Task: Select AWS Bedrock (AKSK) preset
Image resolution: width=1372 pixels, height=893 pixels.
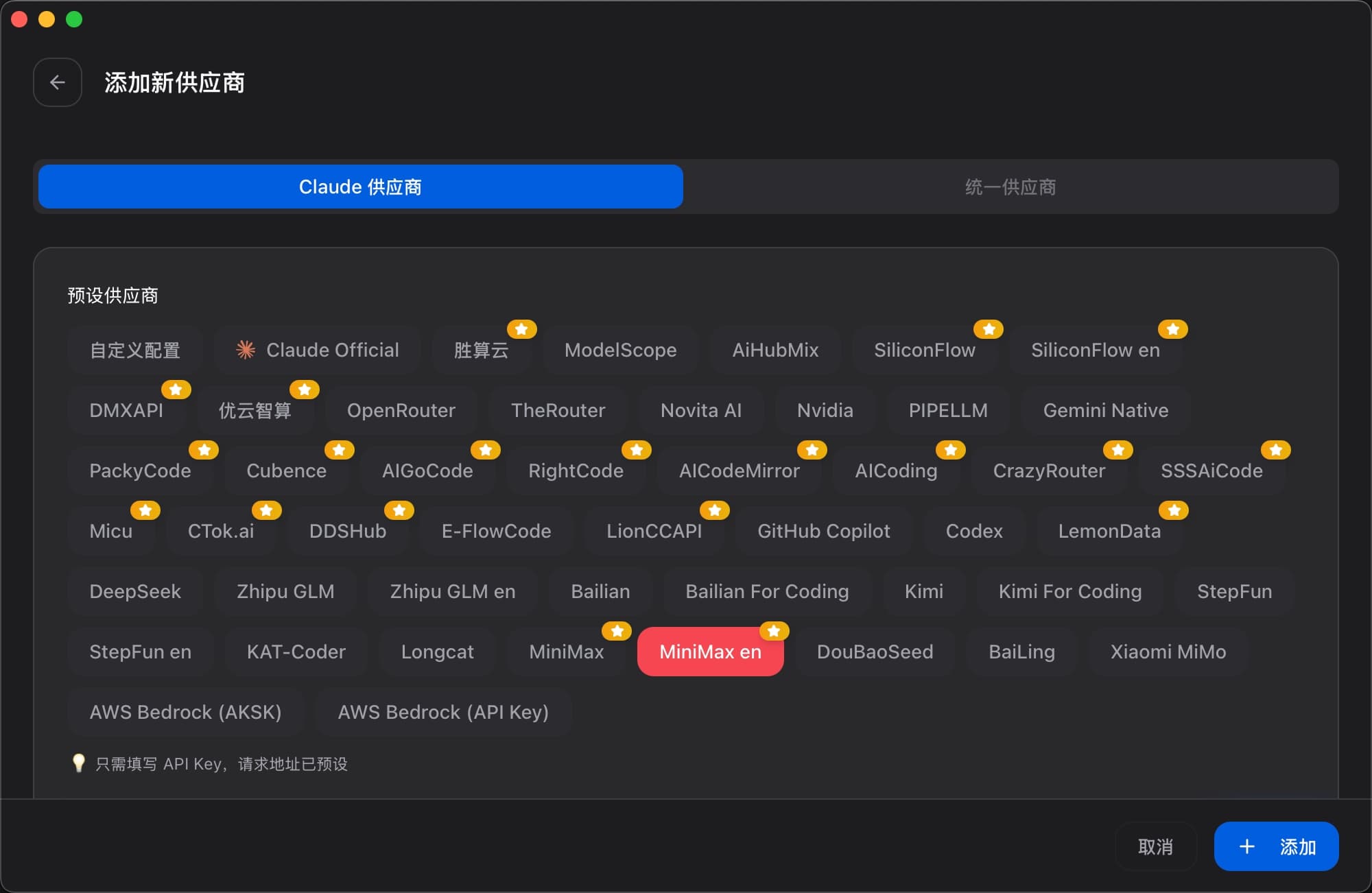Action: pos(185,712)
